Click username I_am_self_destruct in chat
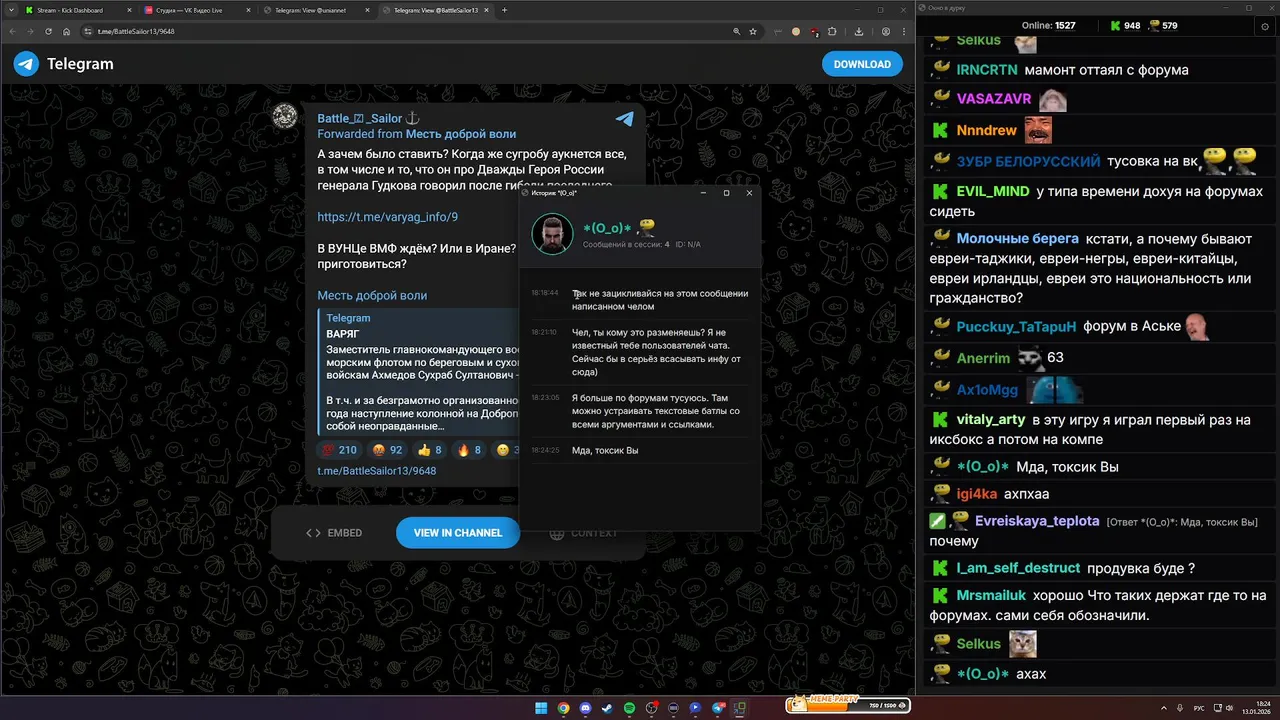 click(x=1018, y=568)
